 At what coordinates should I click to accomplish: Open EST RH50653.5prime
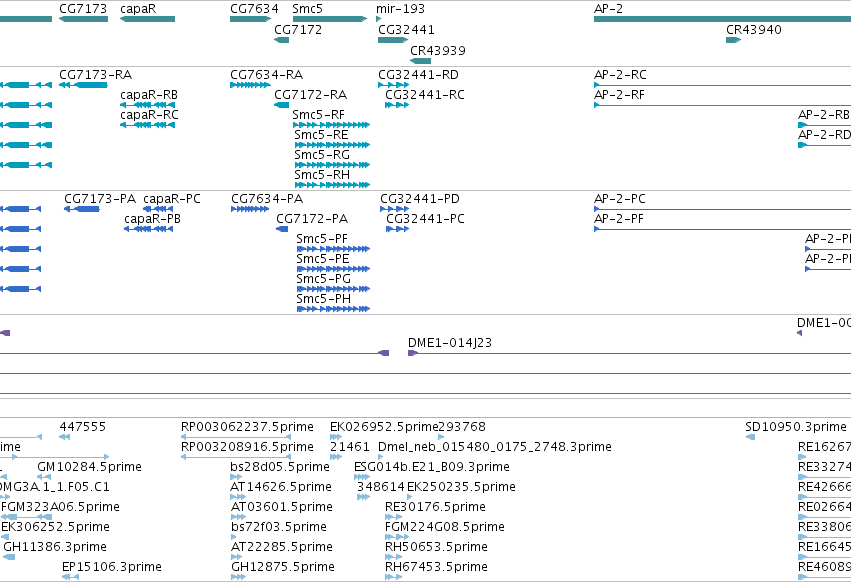[x=436, y=548]
